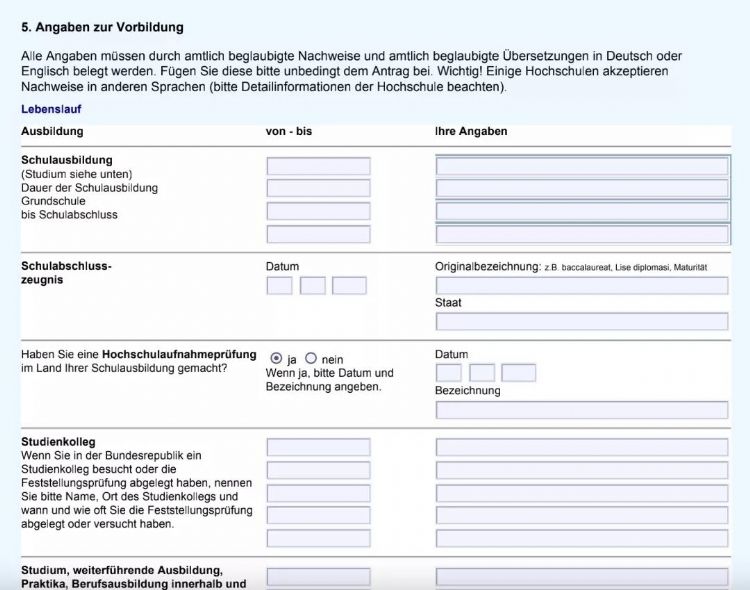Click 'von - bis' field beside Studium, weiterführende Ausbildung
The image size is (750, 590).
click(x=318, y=577)
